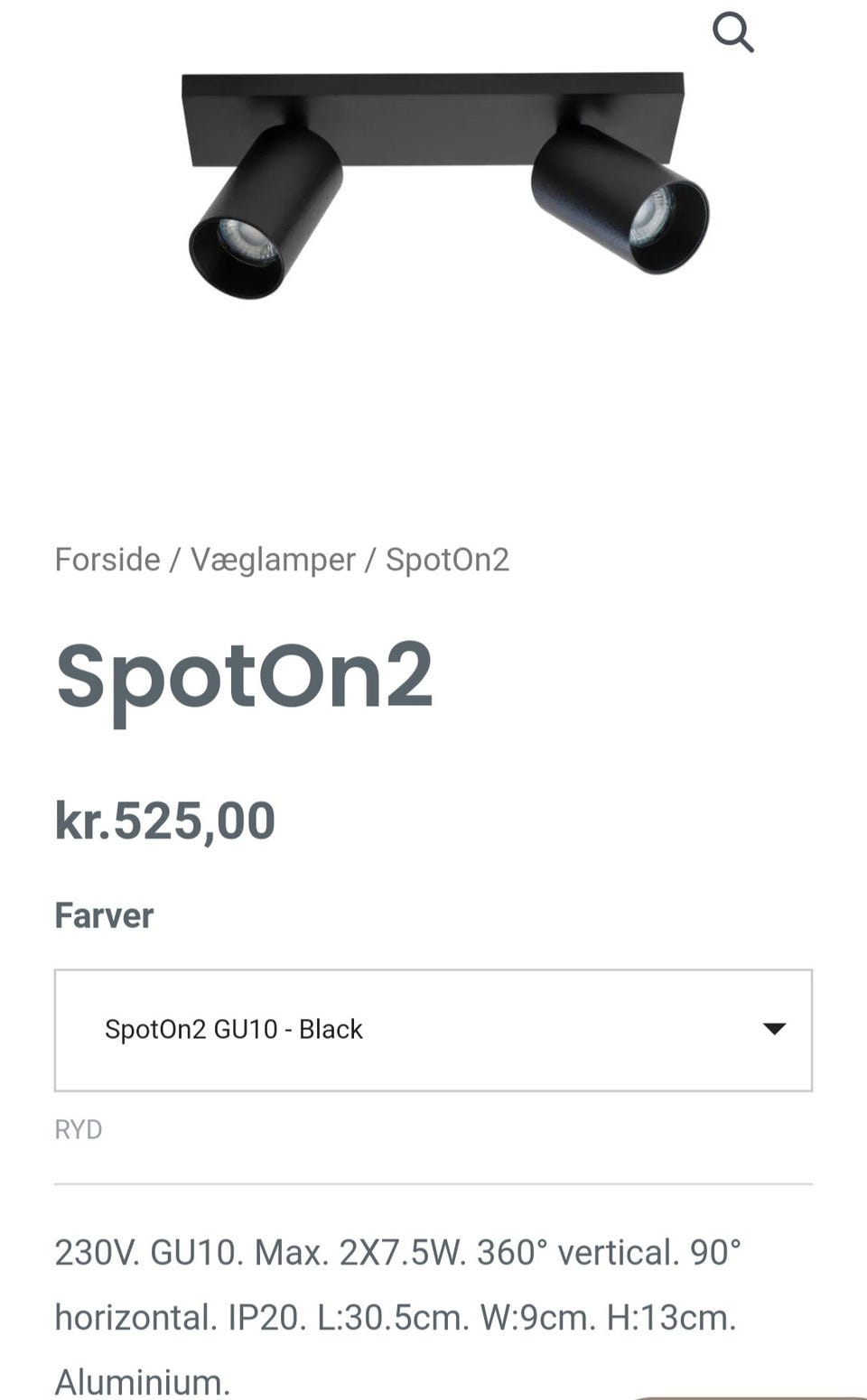867x1400 pixels.
Task: Open the SpotOn2 GU10 - Black dropdown
Action: point(433,1030)
